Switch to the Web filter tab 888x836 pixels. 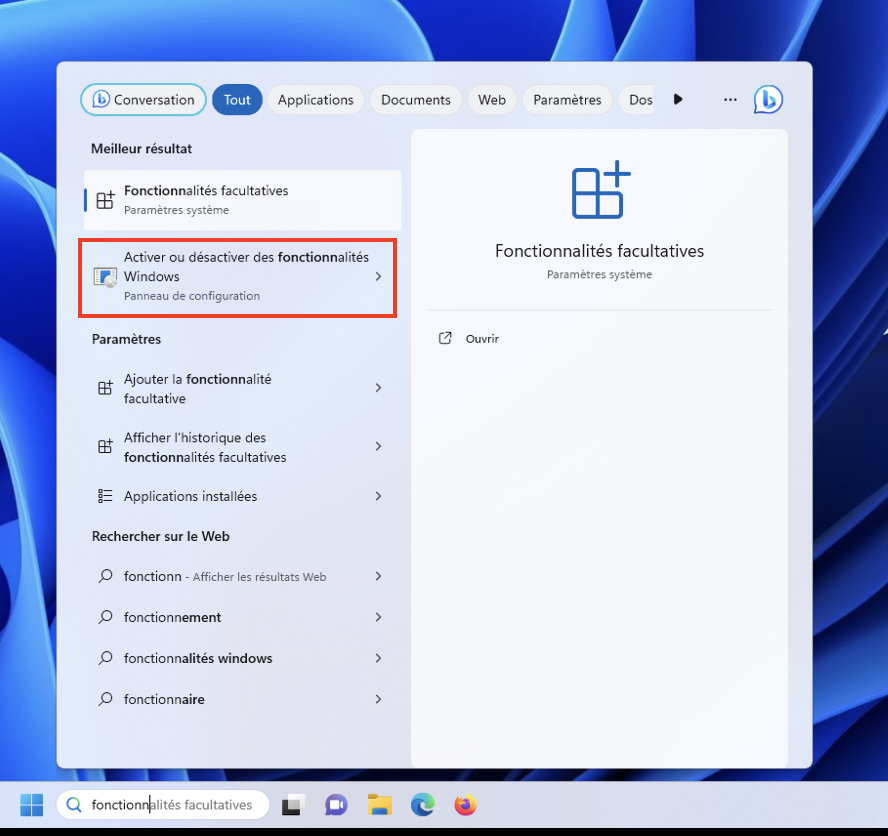[x=492, y=100]
